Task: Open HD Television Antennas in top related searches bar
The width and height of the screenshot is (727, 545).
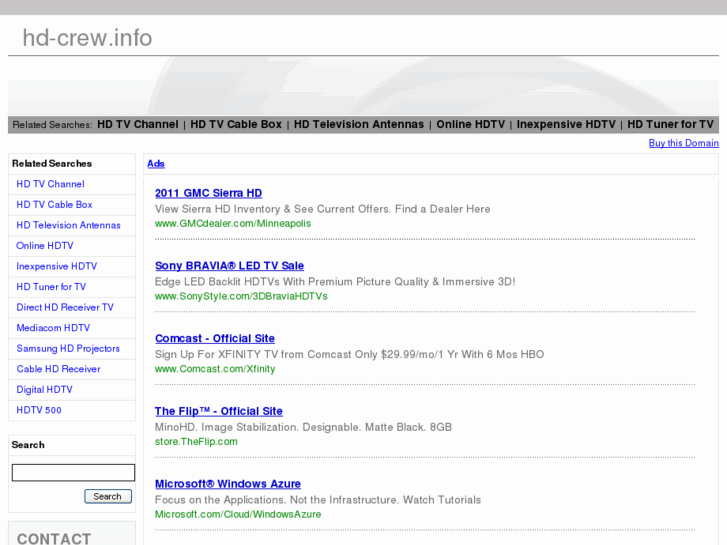Action: point(358,124)
